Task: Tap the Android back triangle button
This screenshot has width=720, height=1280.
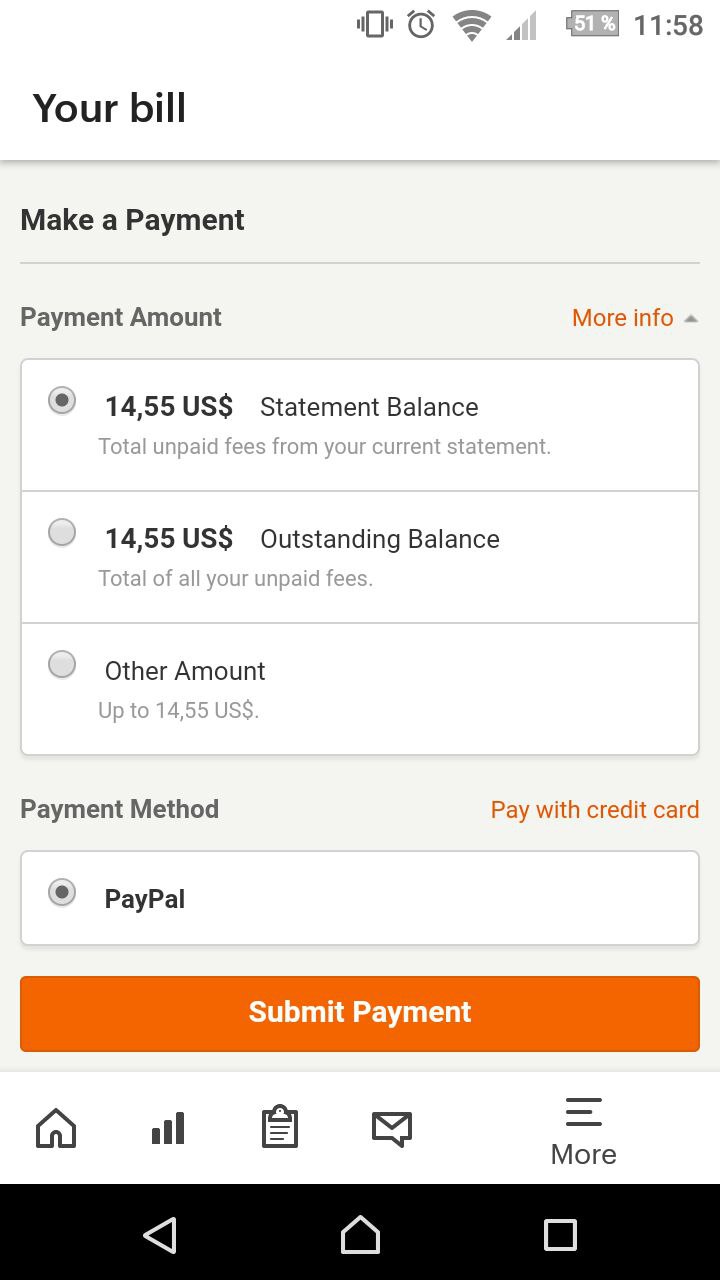Action: coord(160,1235)
